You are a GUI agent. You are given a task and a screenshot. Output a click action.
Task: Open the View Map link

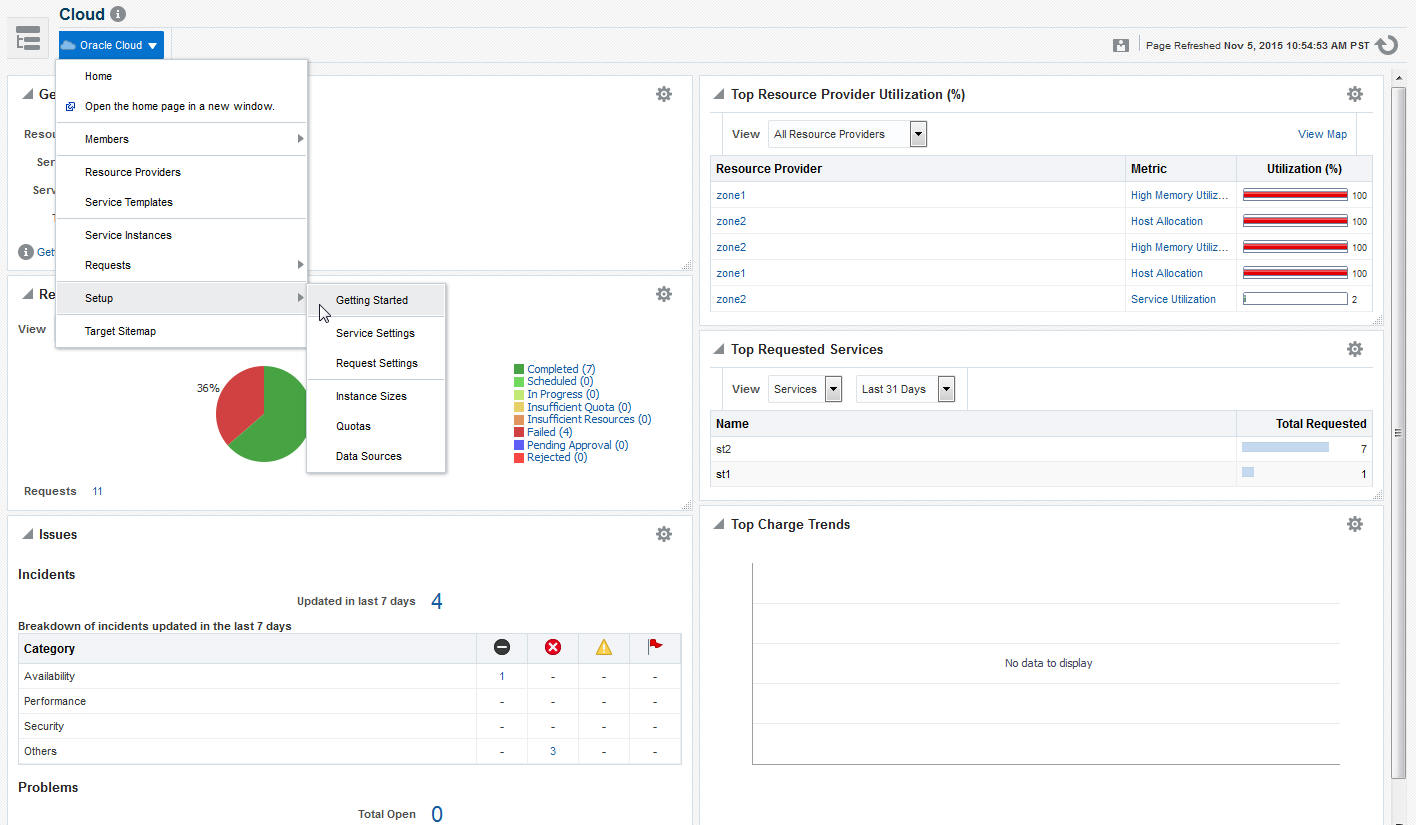[x=1322, y=133]
